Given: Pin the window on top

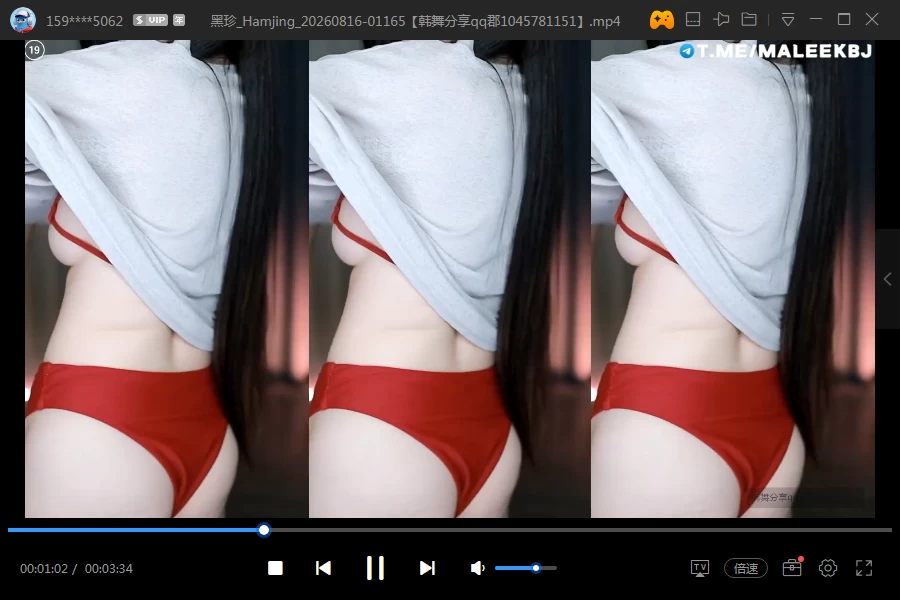Looking at the screenshot, I should point(721,20).
